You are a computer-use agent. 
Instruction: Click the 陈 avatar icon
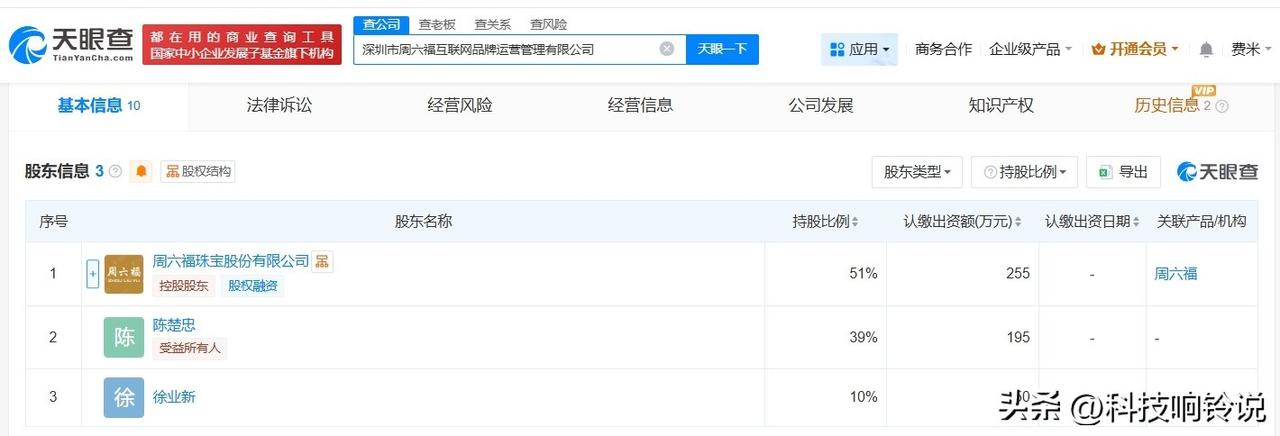click(x=123, y=338)
